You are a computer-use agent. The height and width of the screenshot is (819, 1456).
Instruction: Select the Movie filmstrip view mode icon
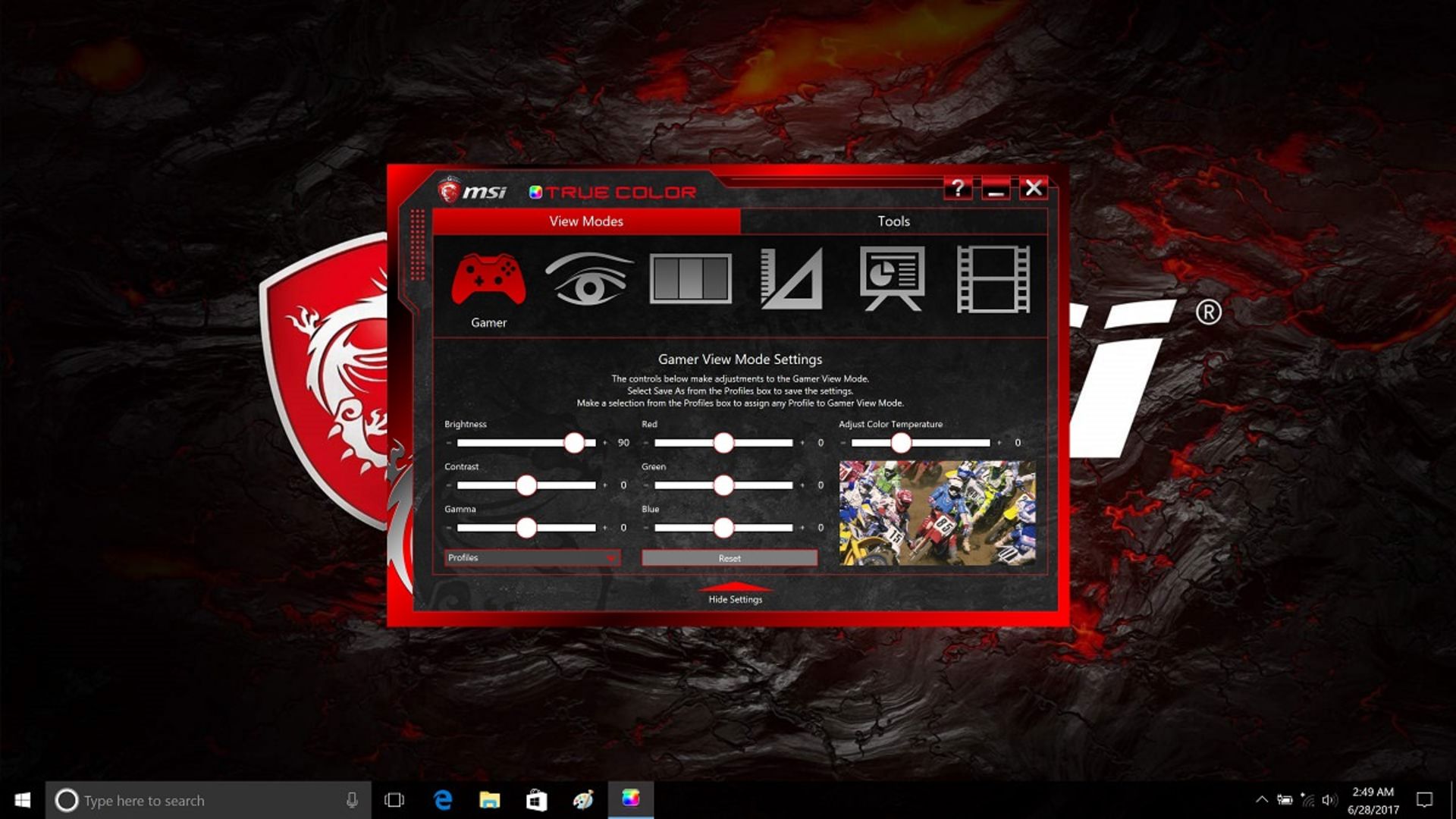(x=993, y=279)
